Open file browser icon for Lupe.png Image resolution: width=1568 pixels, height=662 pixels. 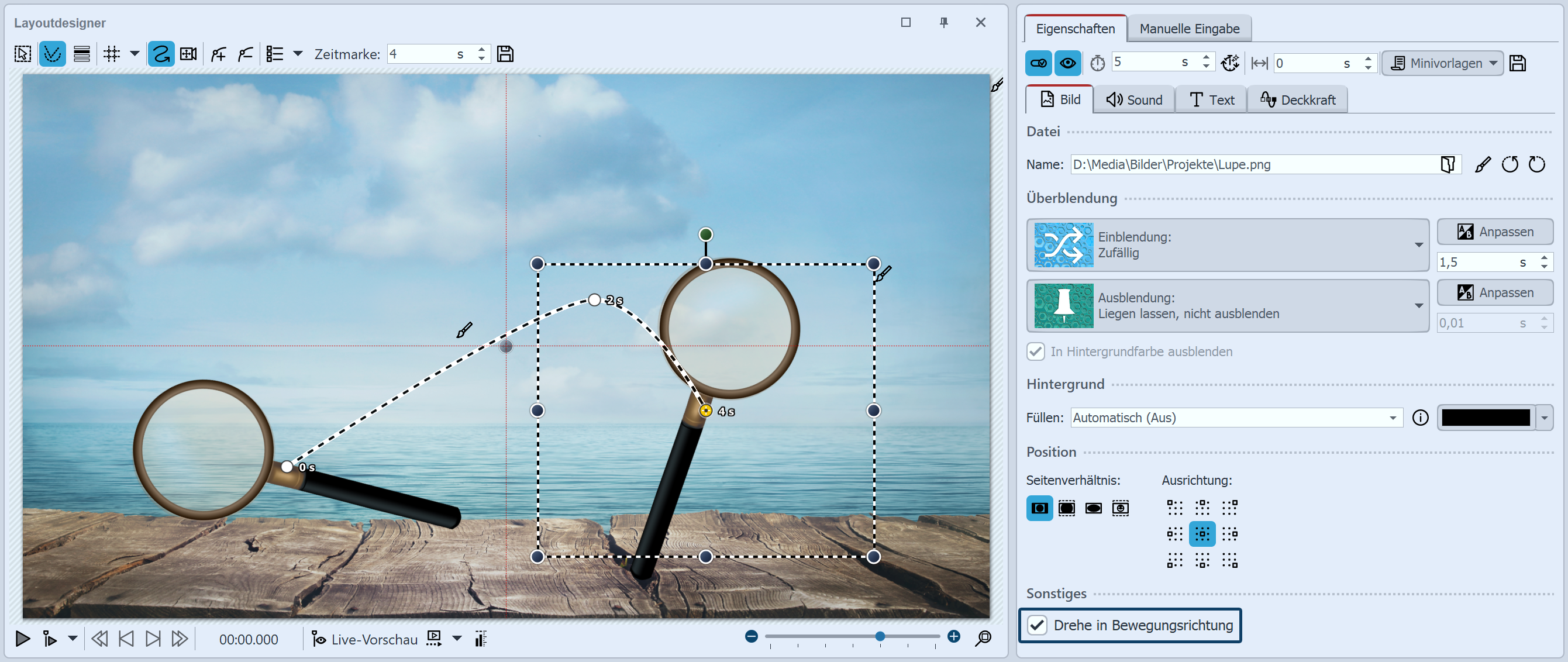[1448, 164]
